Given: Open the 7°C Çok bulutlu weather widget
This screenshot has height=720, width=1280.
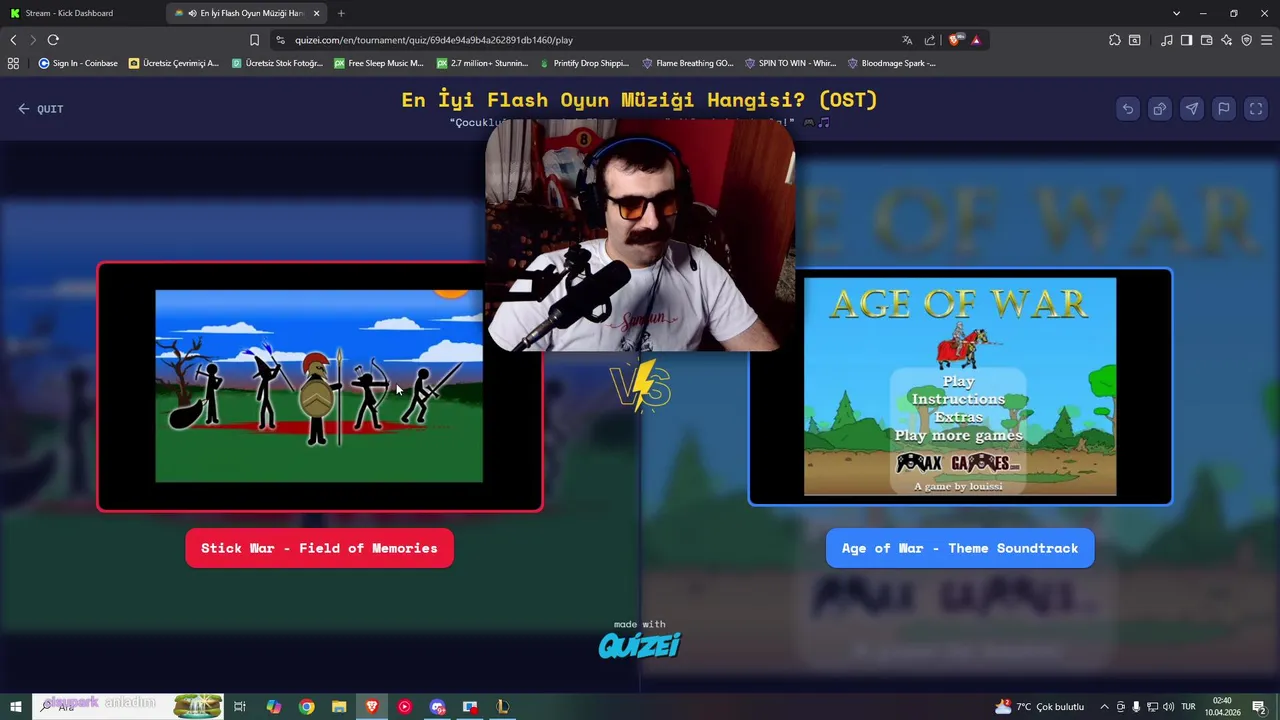Looking at the screenshot, I should point(1039,707).
